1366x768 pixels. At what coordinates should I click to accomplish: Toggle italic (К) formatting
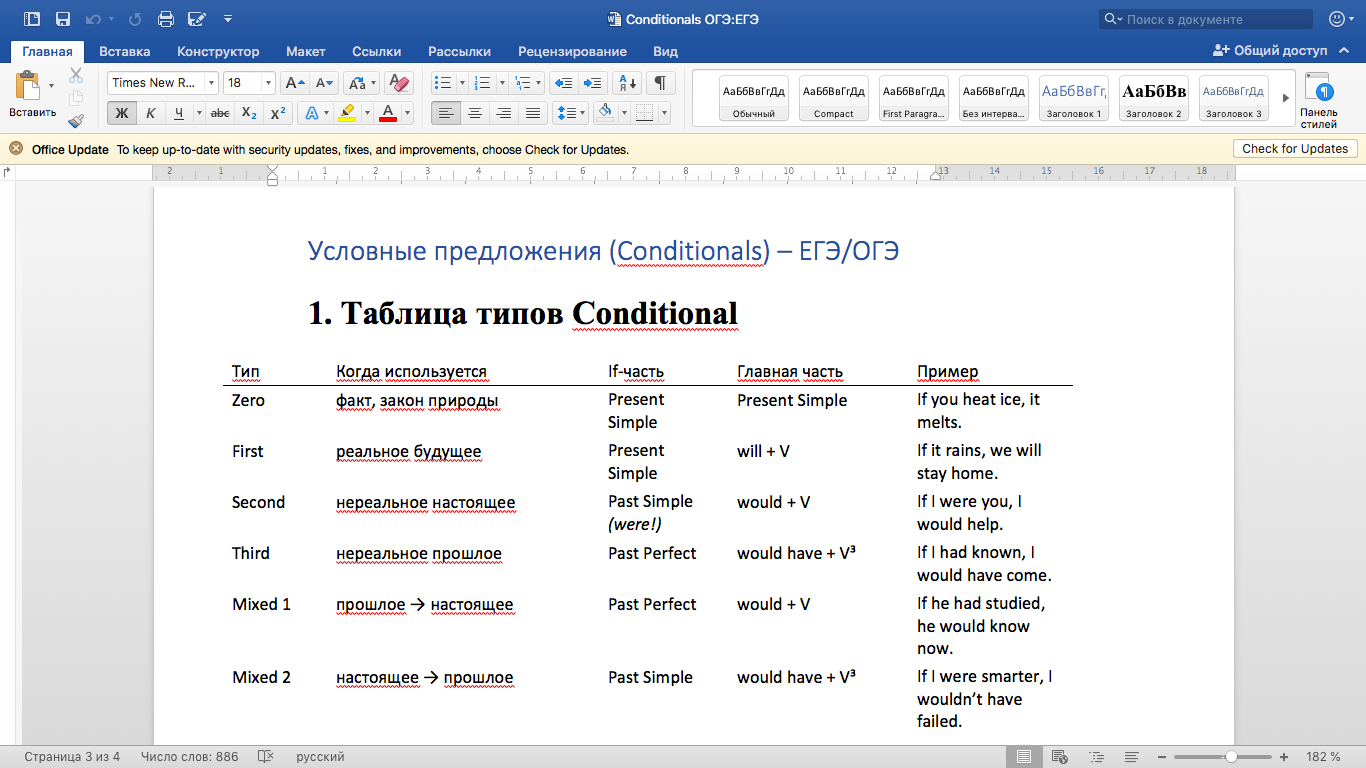click(150, 113)
